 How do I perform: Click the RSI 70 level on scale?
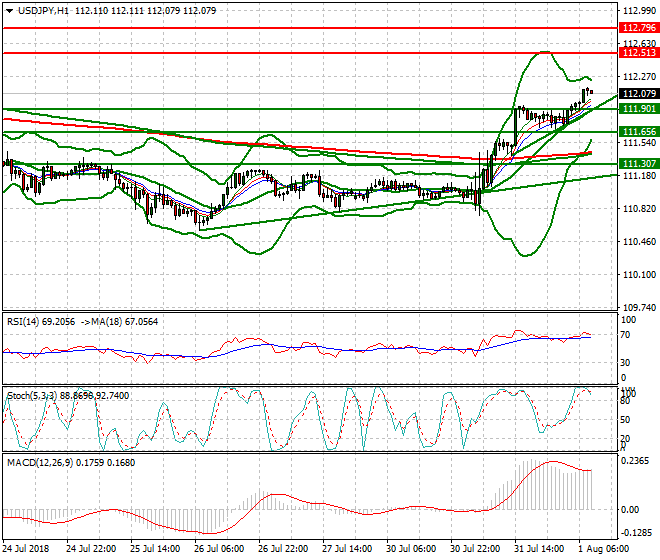pyautogui.click(x=627, y=335)
